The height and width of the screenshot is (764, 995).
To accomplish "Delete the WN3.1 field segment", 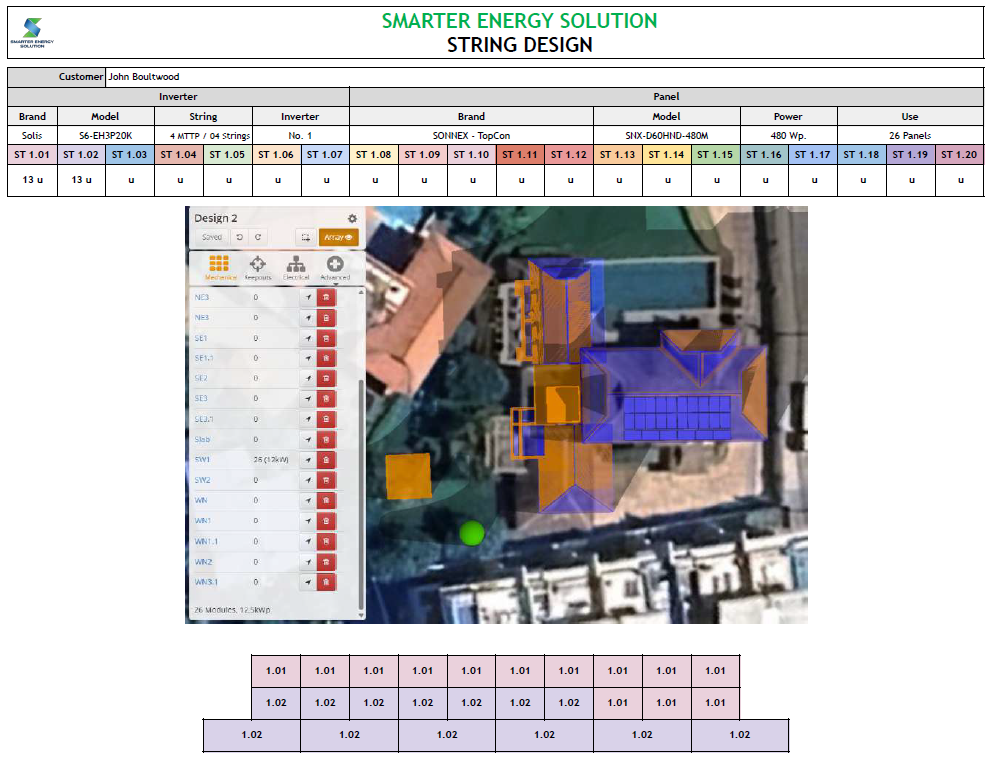I will (x=326, y=582).
